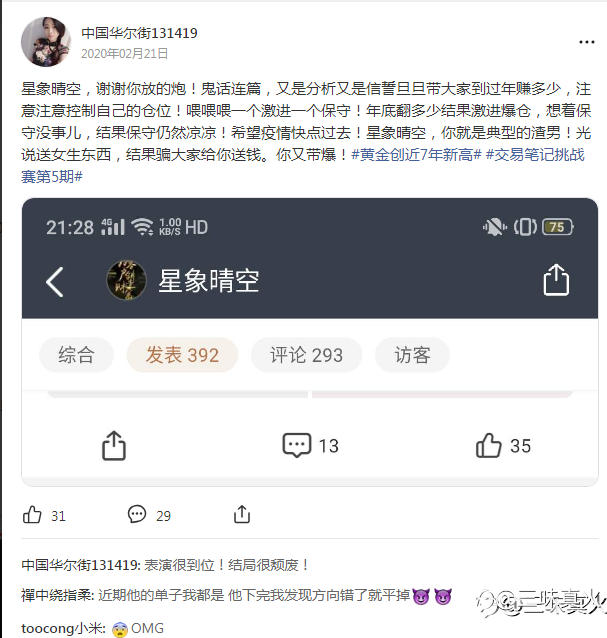Like the post with thumbs-up showing 31

coord(32,515)
